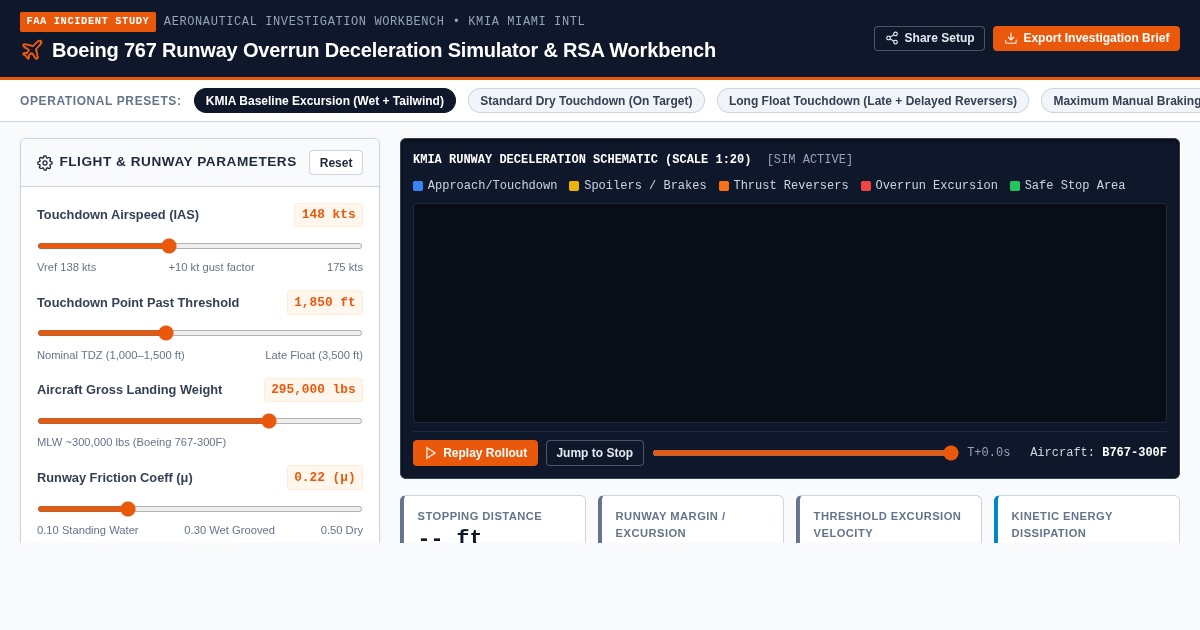
Task: Click Jump to Stop button
Action: click(x=595, y=453)
